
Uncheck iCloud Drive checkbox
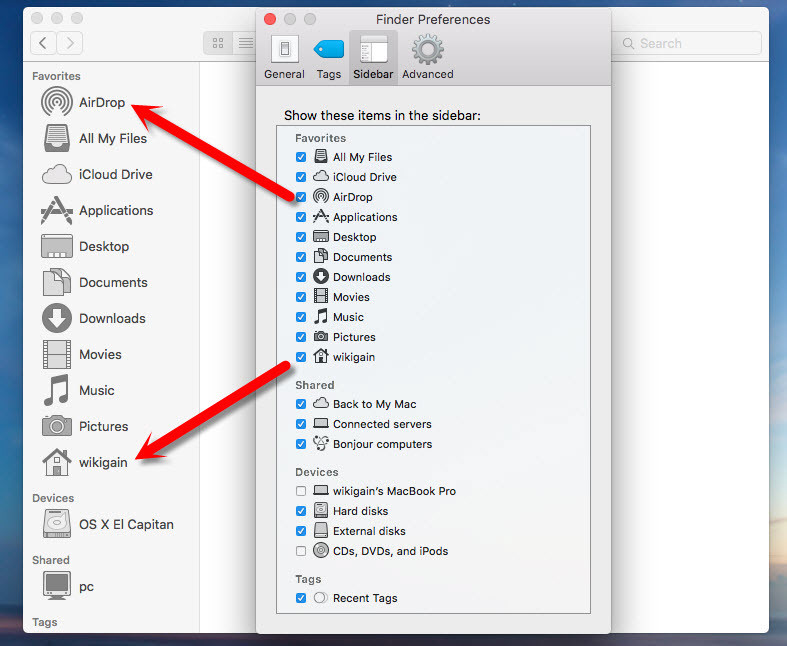point(301,177)
